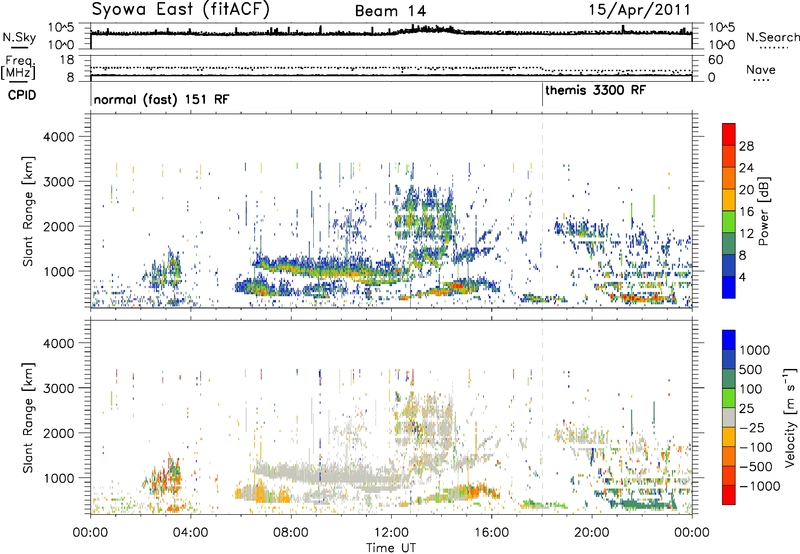800x554 pixels.
Task: Click 'Slant Range [km]' label of power panel
Action: 28,211
